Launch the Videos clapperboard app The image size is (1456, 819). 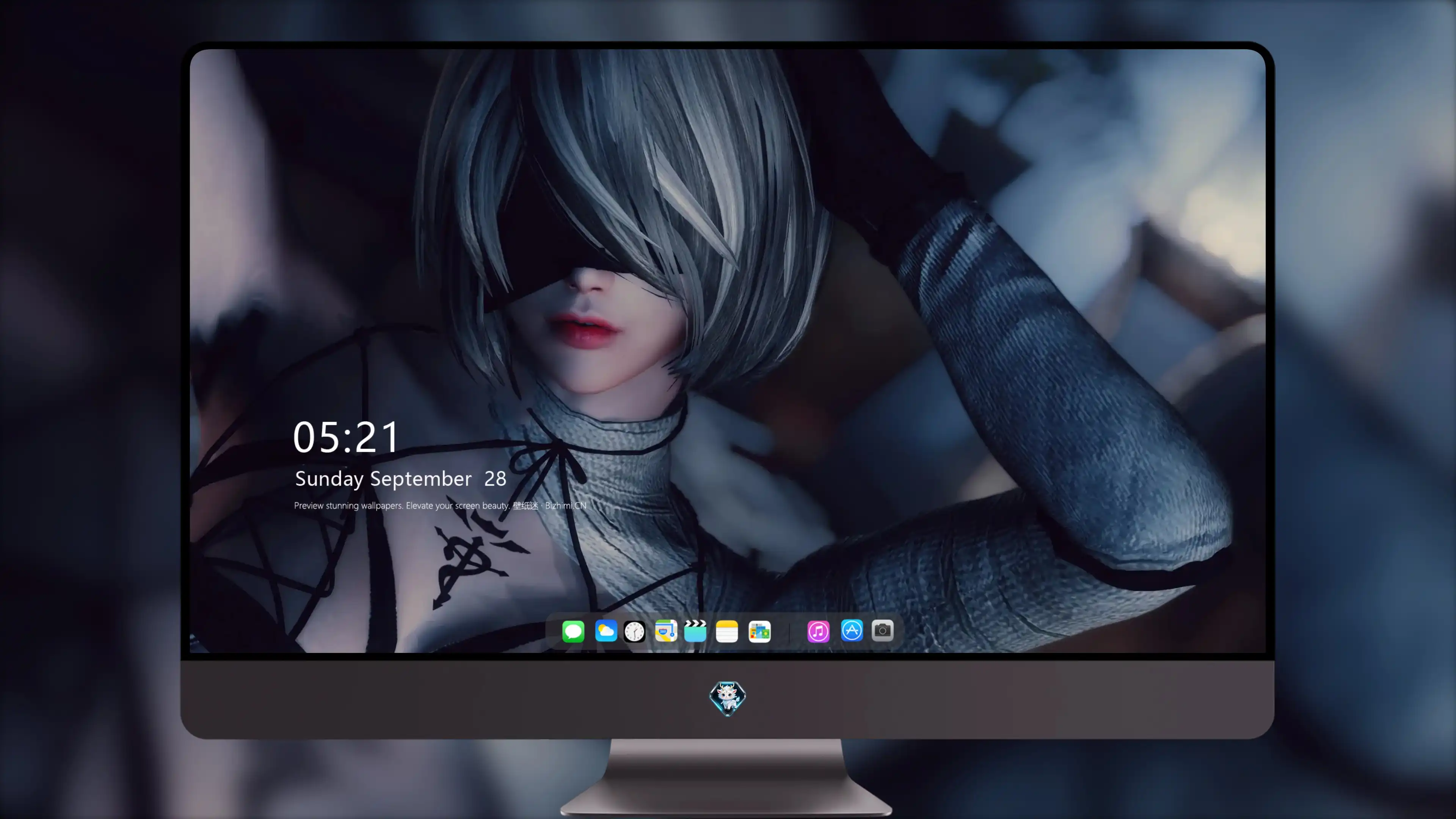coord(695,631)
